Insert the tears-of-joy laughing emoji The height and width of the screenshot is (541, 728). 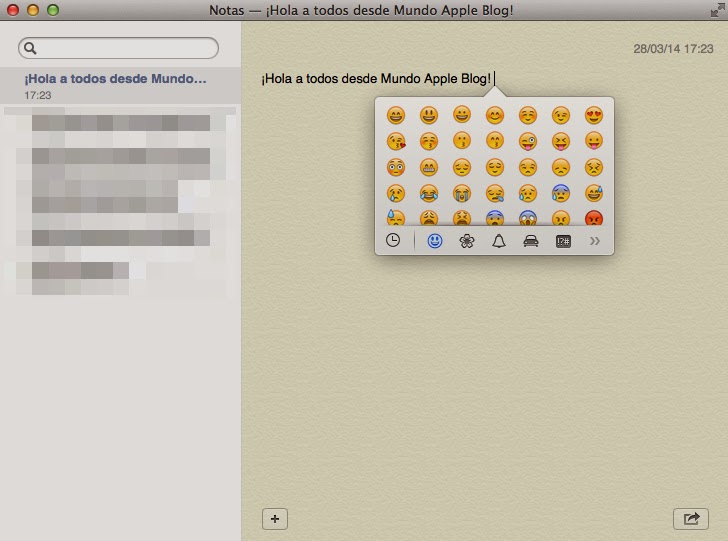tap(429, 193)
